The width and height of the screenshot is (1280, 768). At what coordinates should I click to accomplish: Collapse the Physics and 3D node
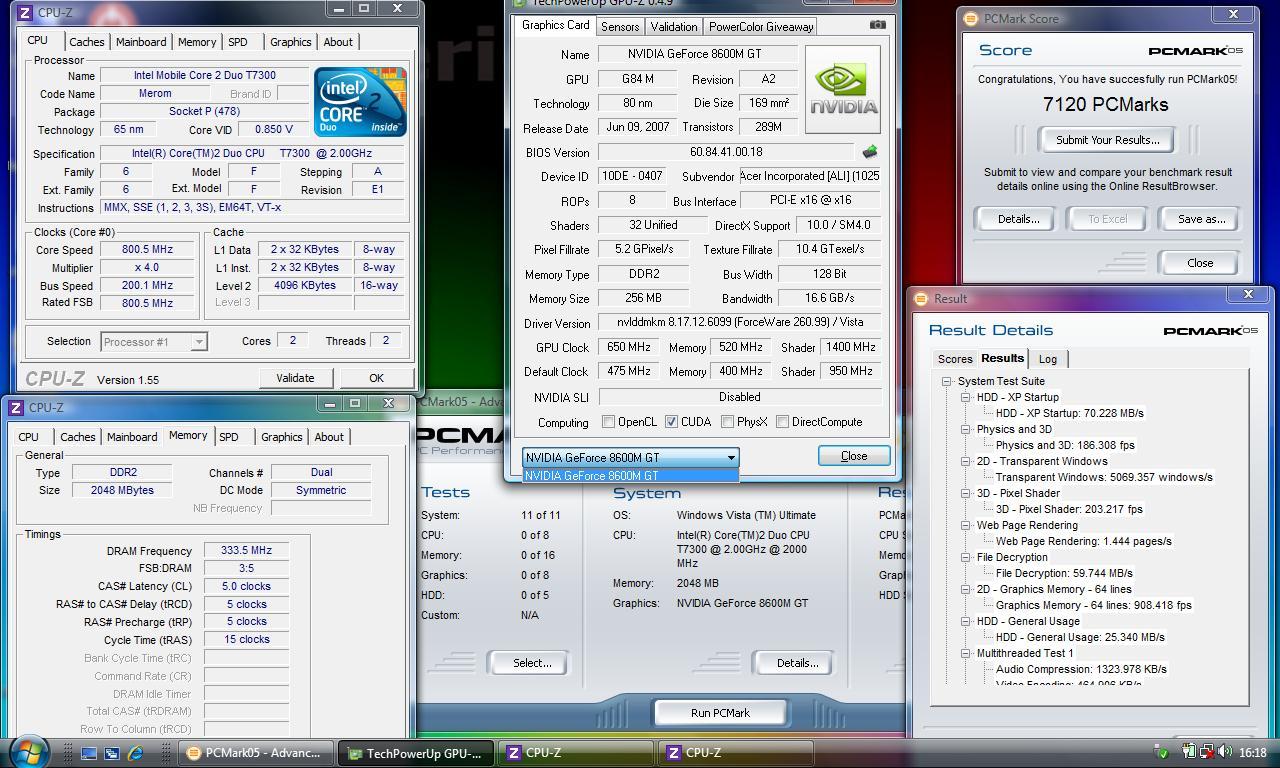coord(966,429)
